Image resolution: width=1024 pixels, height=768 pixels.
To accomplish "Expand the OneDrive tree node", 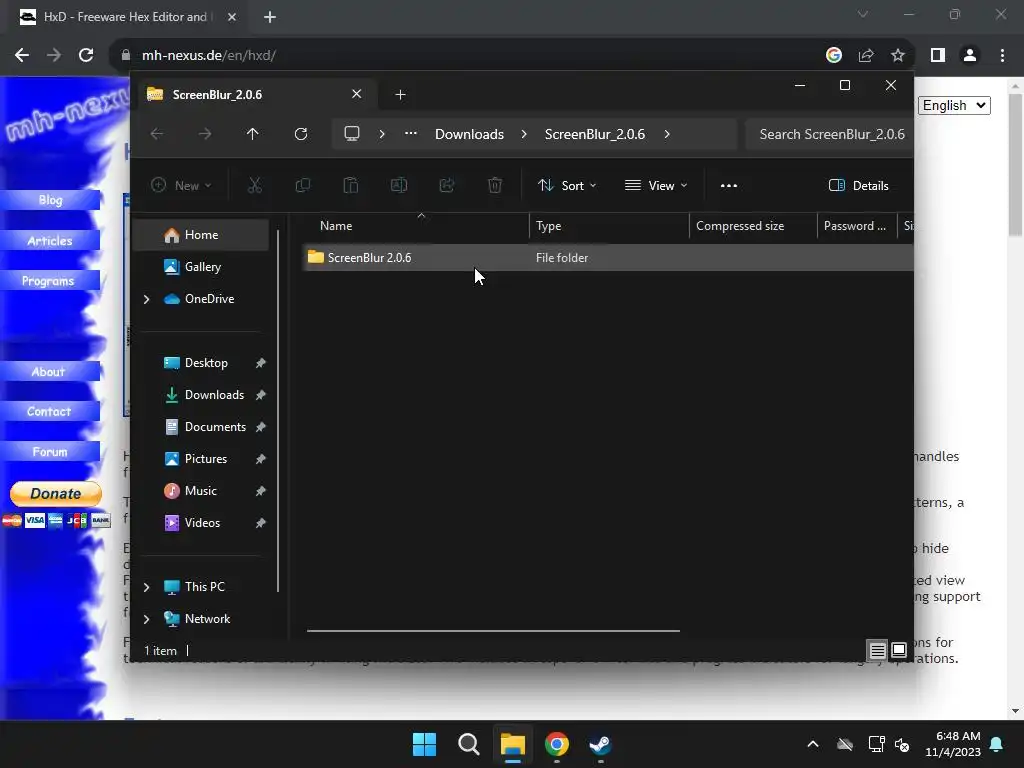I will pyautogui.click(x=146, y=299).
